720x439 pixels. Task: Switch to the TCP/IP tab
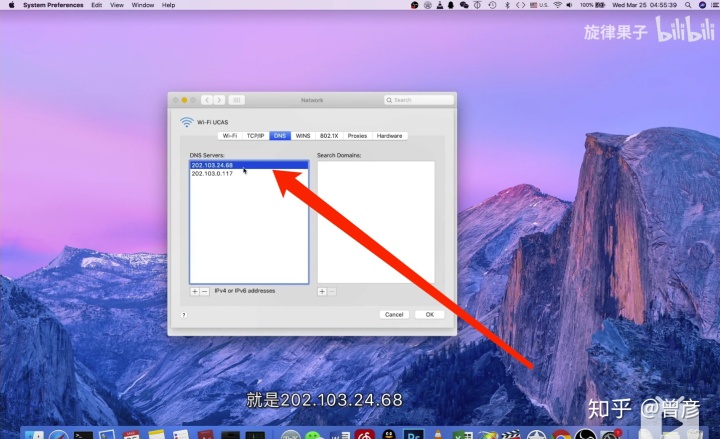click(255, 136)
